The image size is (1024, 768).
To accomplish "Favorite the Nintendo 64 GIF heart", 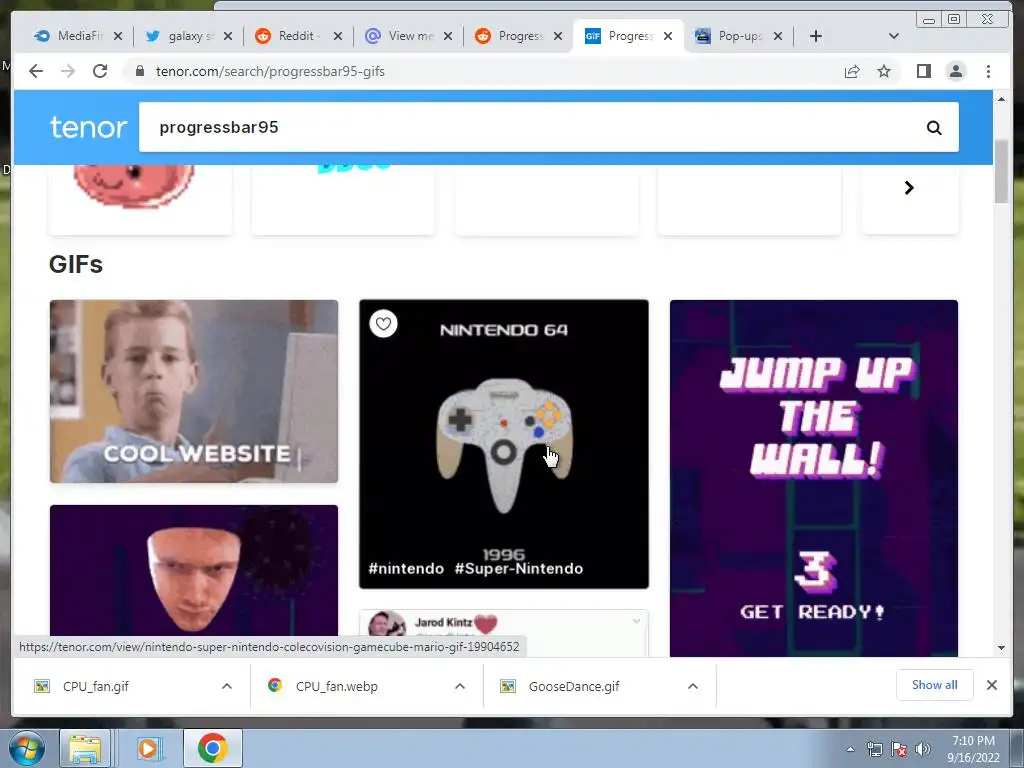I will tap(383, 324).
